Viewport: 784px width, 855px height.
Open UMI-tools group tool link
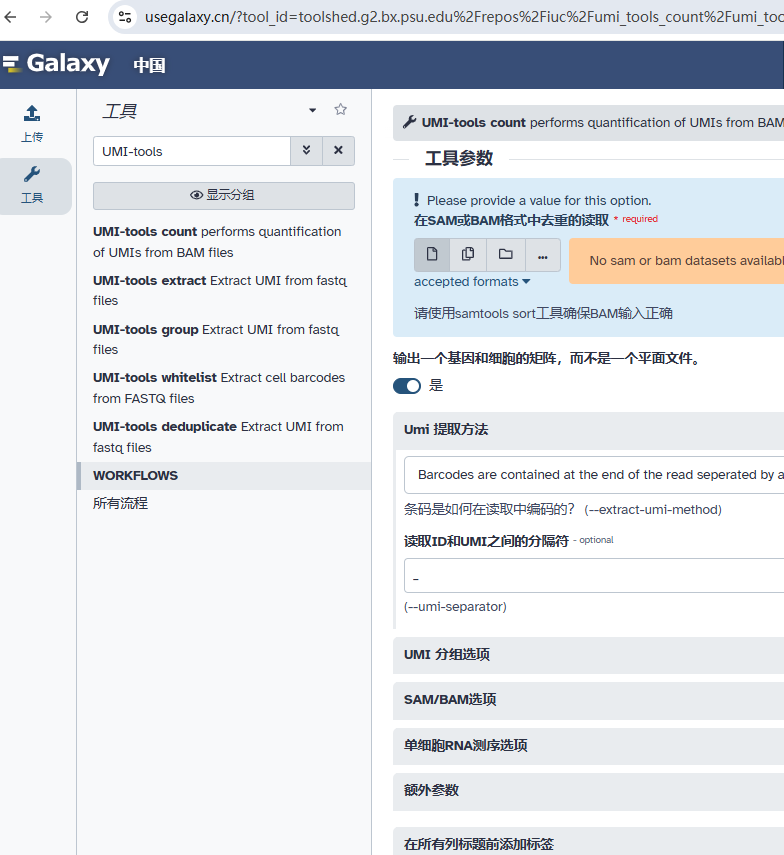[216, 339]
